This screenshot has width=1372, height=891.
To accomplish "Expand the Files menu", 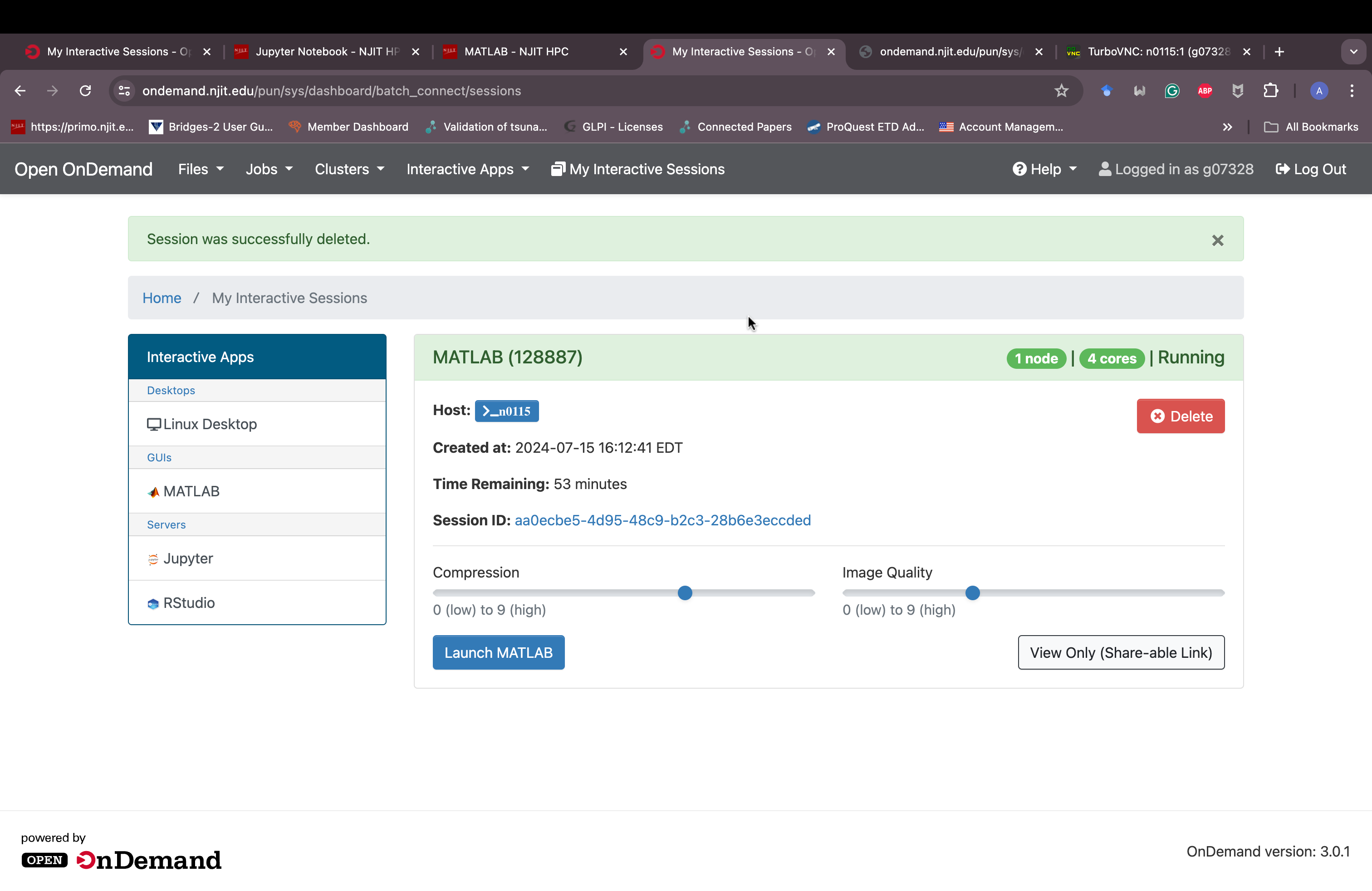I will tap(201, 169).
